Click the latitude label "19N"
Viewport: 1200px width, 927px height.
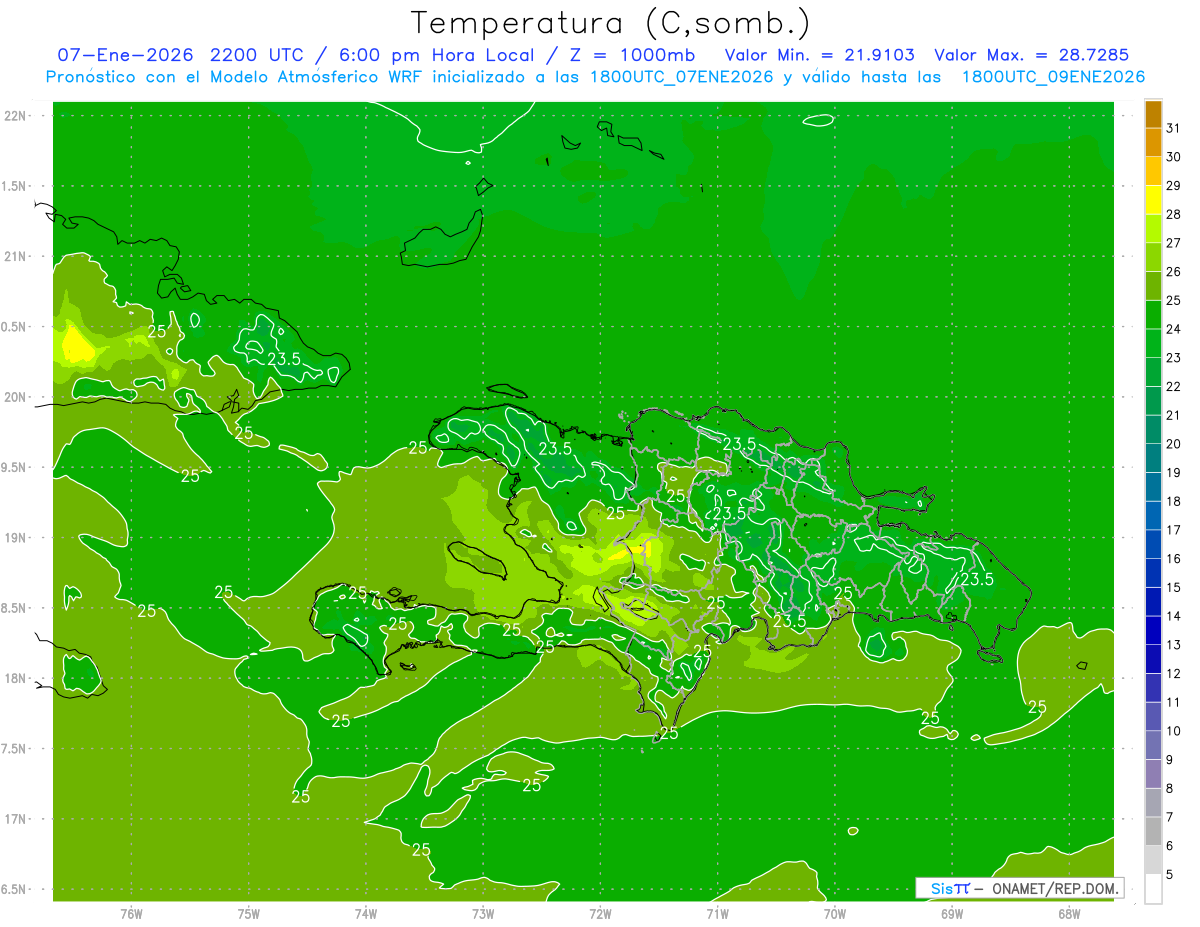click(x=16, y=538)
